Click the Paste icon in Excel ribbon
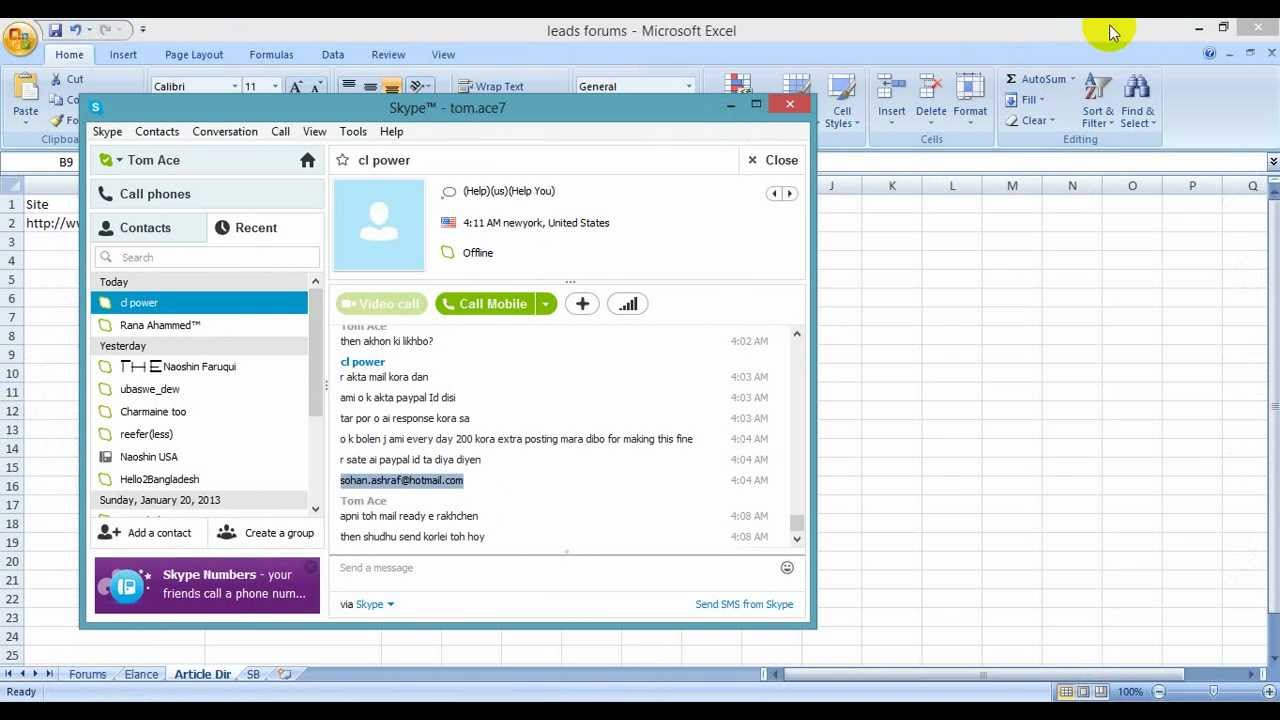 pyautogui.click(x=26, y=88)
